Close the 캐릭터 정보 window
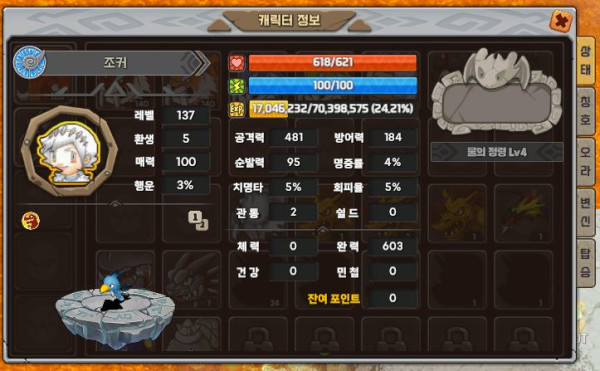This screenshot has width=600, height=371. (x=561, y=21)
